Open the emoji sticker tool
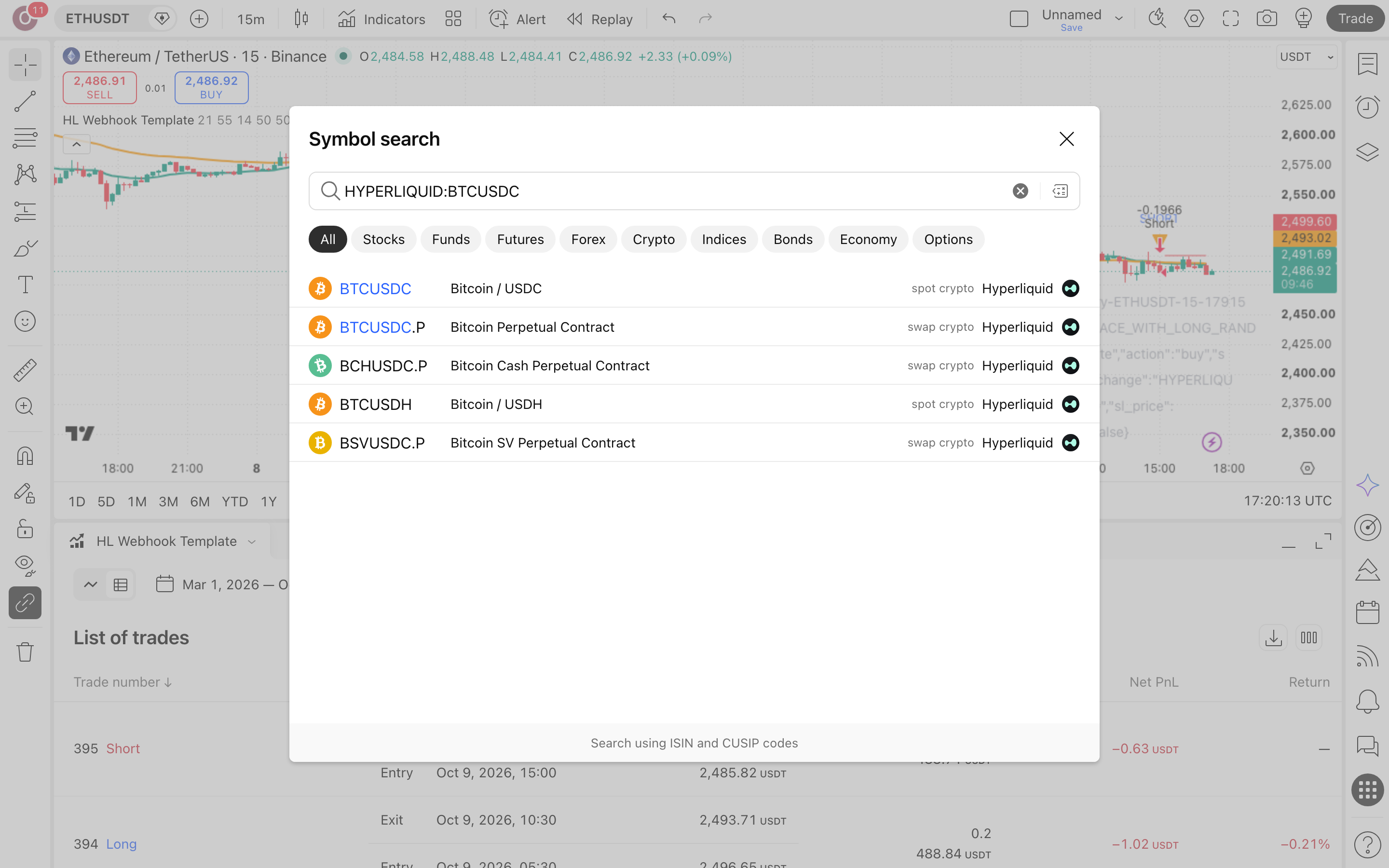Viewport: 1389px width, 868px height. pos(25,322)
